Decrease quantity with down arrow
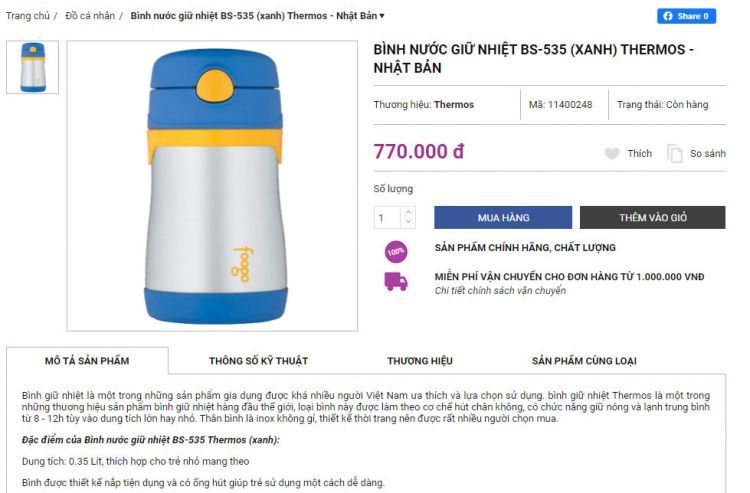 coord(408,221)
